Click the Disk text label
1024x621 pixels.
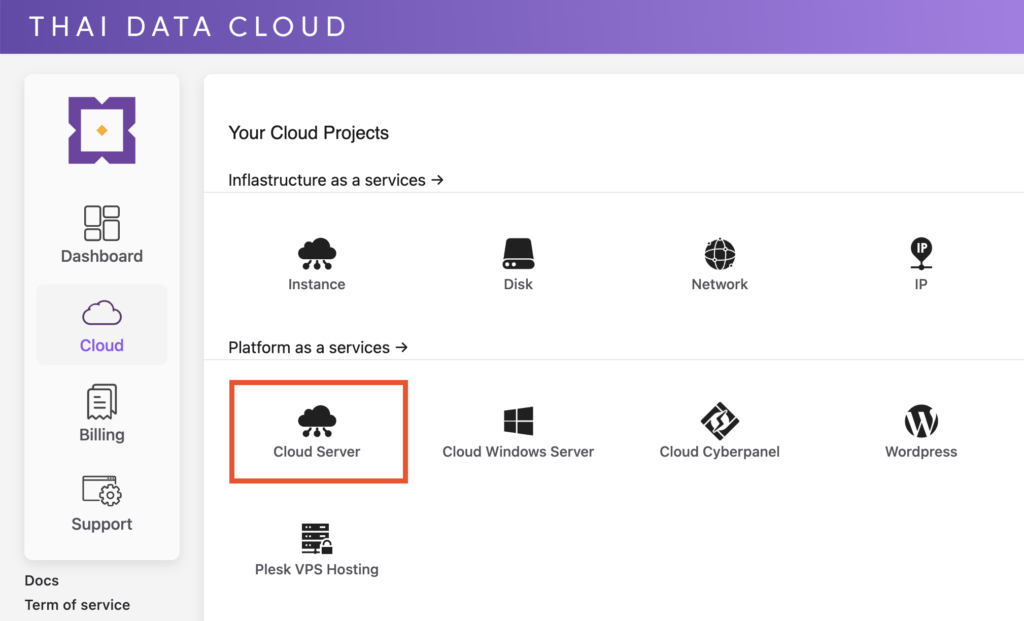[518, 284]
